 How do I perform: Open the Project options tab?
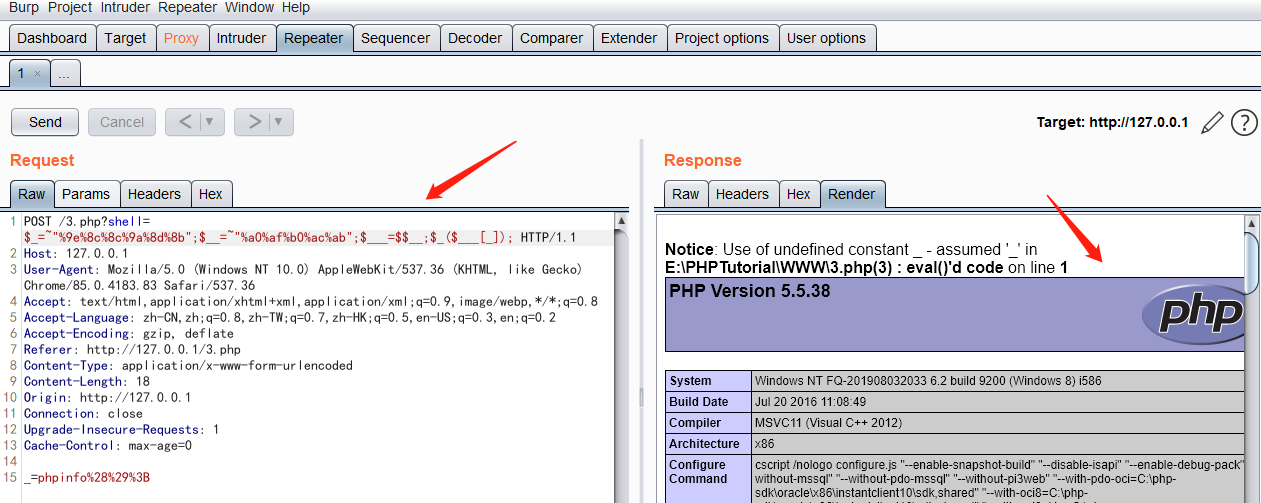pyautogui.click(x=722, y=38)
